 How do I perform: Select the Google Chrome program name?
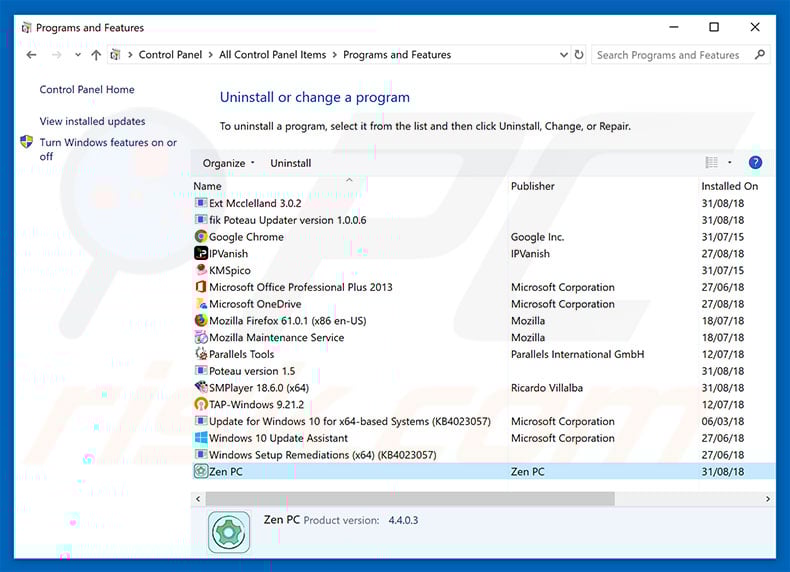coord(246,236)
